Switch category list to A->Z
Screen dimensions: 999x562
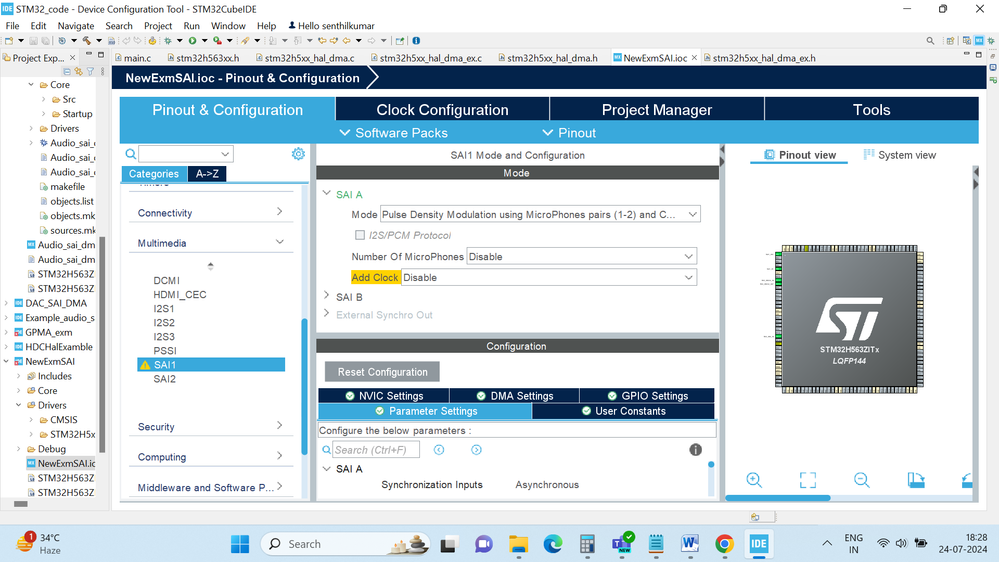click(207, 173)
